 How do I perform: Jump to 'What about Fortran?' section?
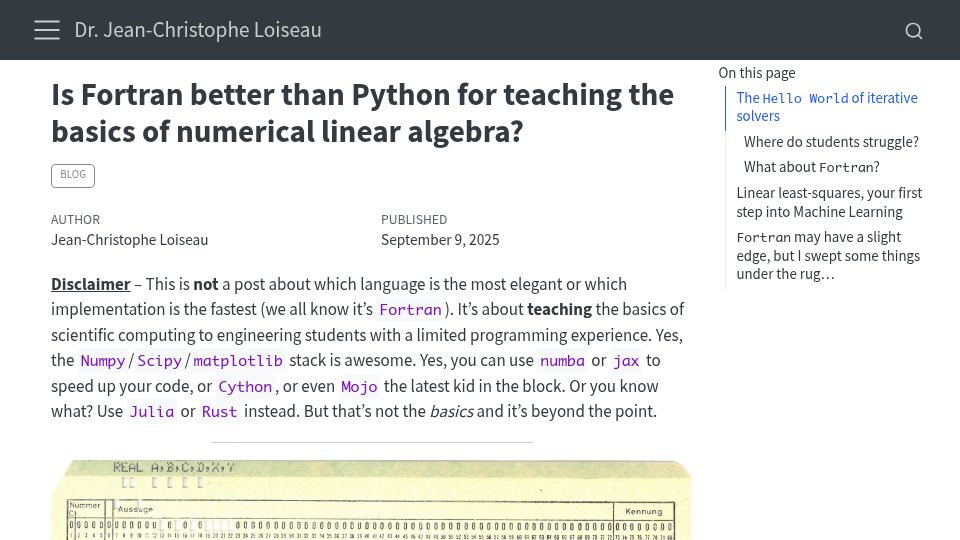click(x=811, y=167)
